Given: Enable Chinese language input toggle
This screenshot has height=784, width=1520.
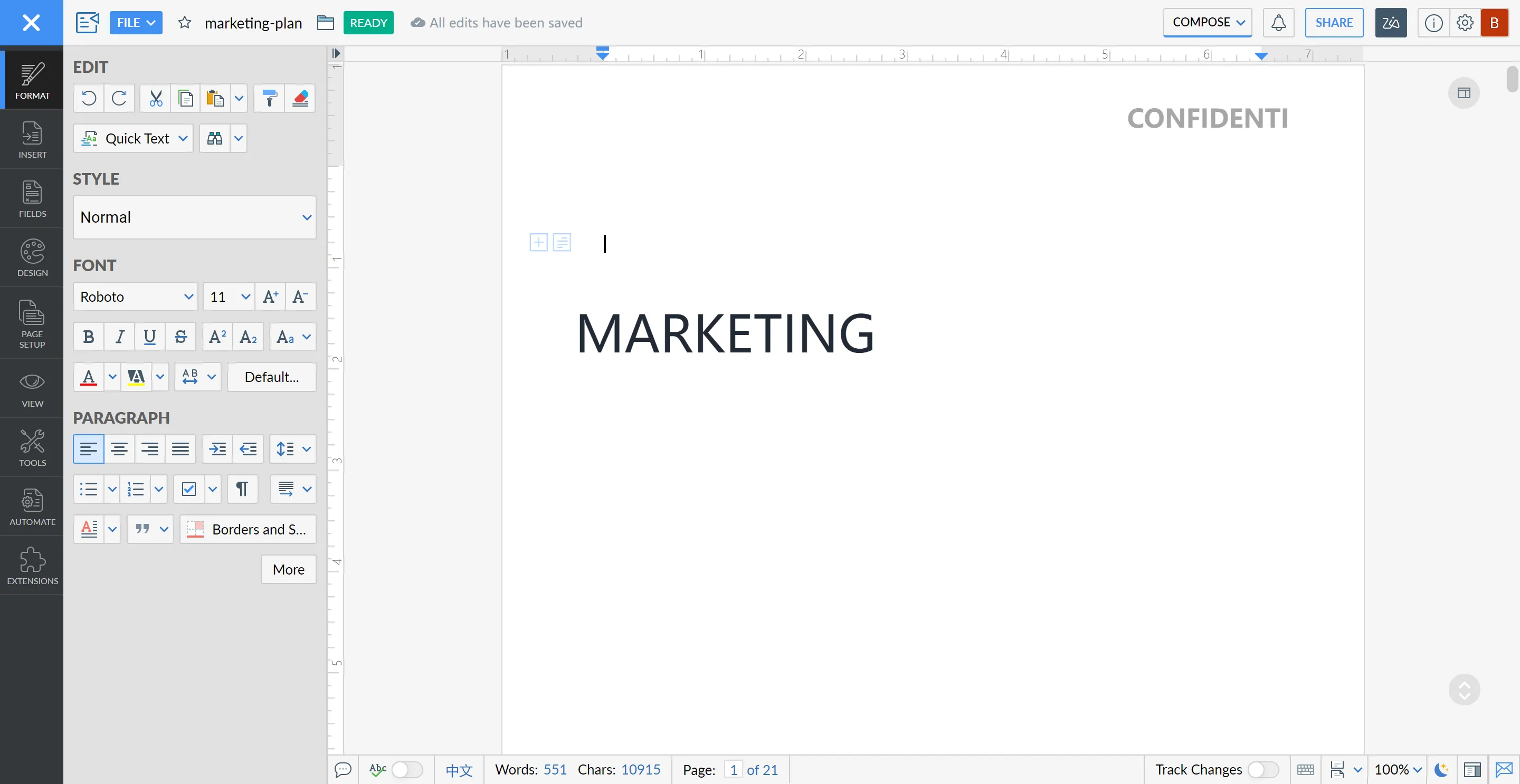Looking at the screenshot, I should click(x=458, y=769).
